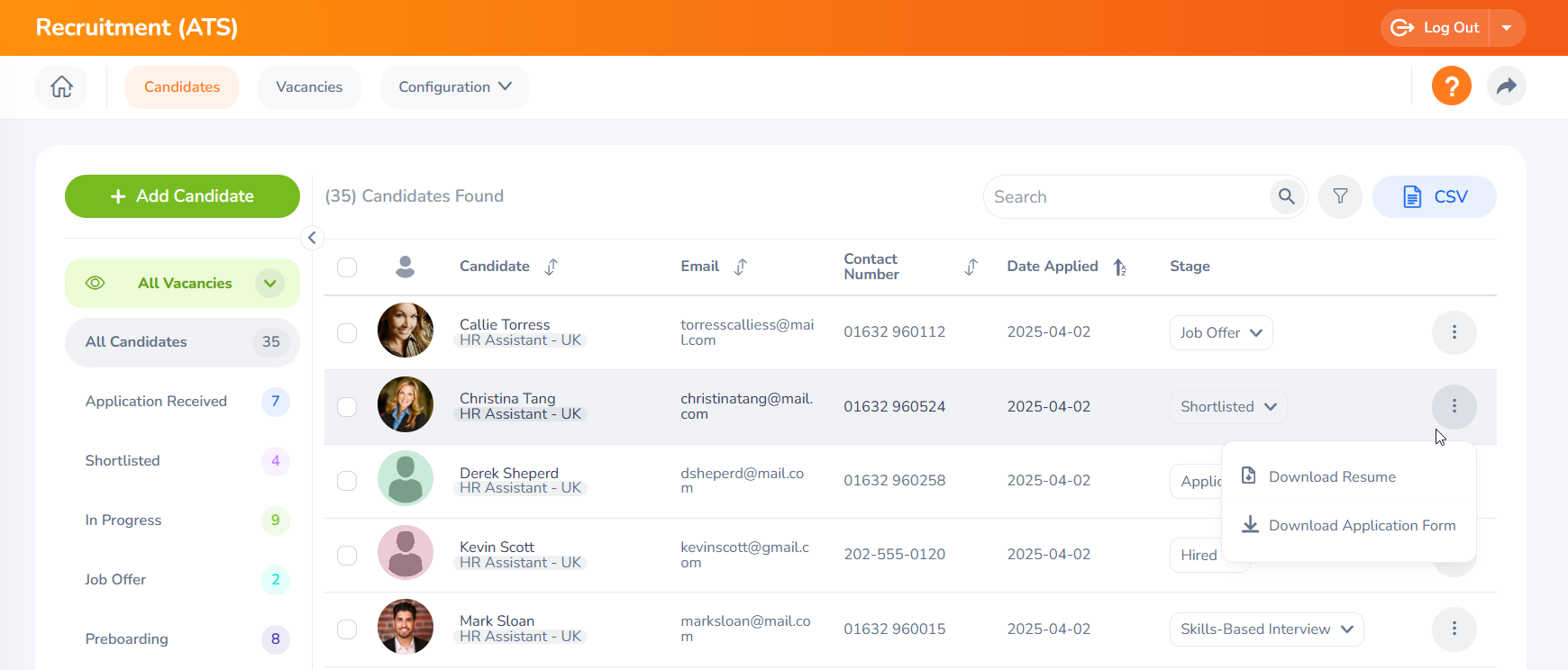Click the home icon in navigation bar
The height and width of the screenshot is (670, 1568).
point(61,86)
